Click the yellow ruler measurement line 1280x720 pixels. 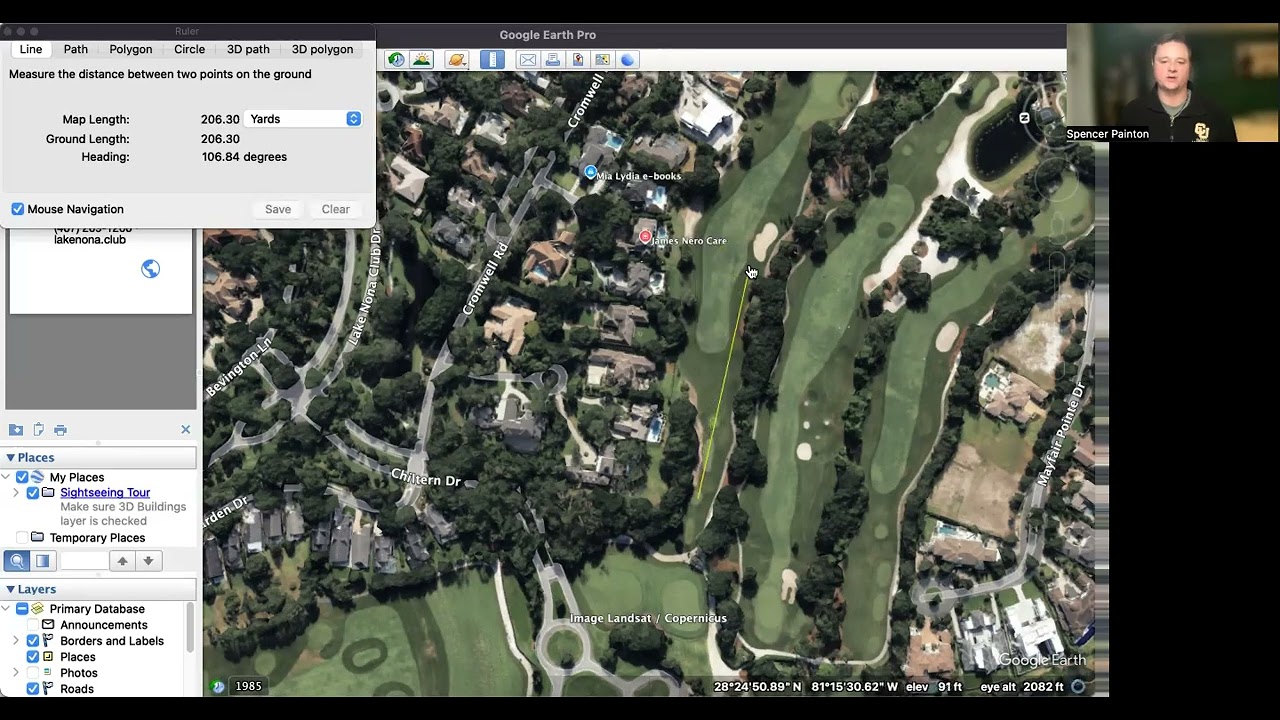click(x=722, y=385)
